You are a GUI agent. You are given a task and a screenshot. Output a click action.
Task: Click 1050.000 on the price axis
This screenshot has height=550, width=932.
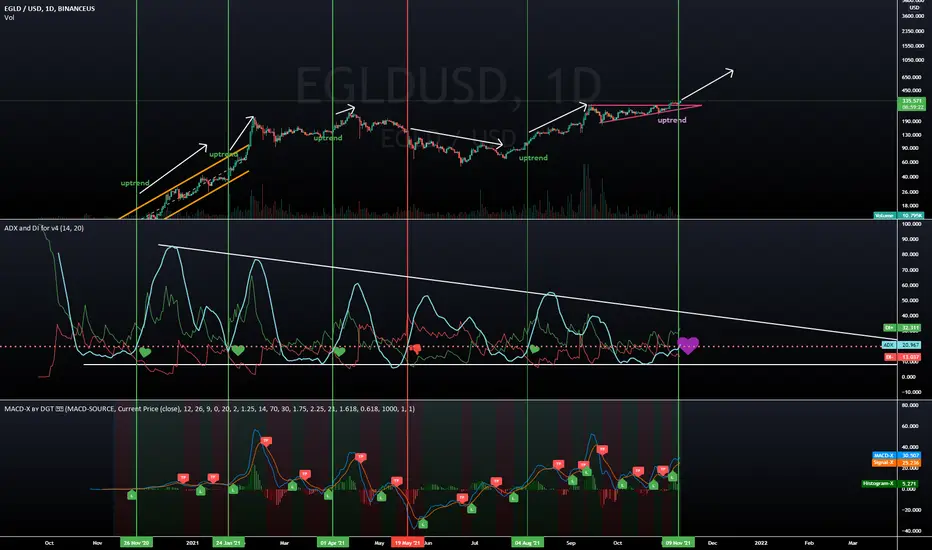pyautogui.click(x=913, y=60)
